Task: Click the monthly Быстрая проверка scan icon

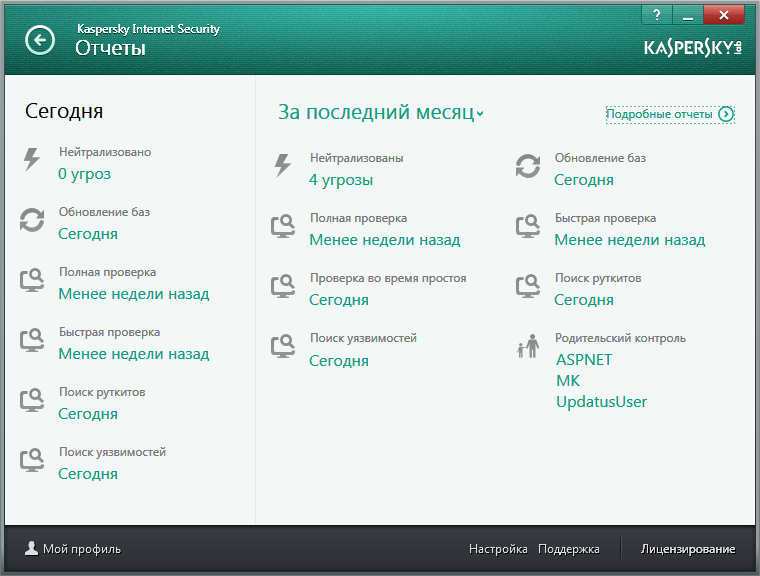Action: tap(528, 226)
